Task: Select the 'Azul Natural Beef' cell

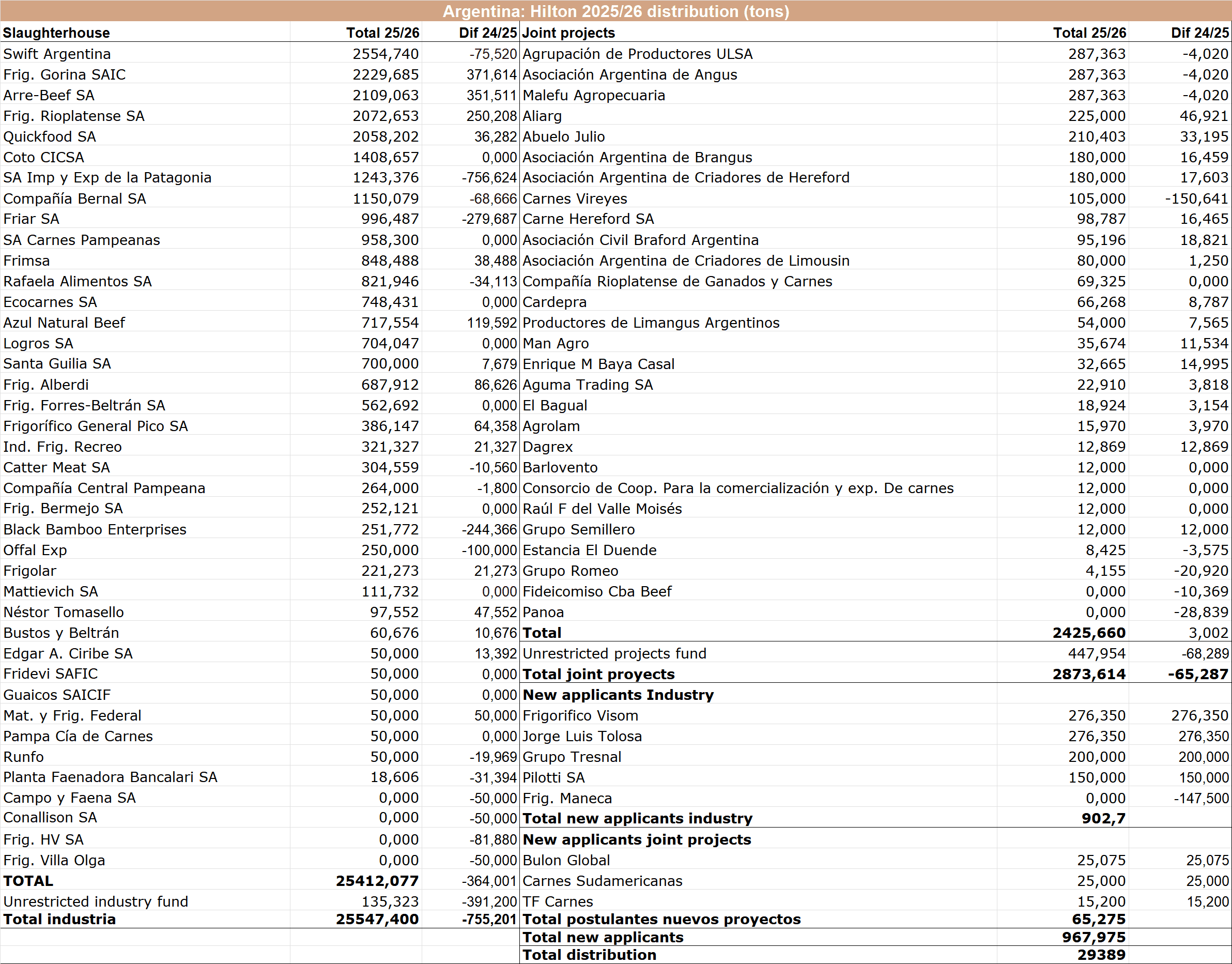Action: tap(64, 323)
